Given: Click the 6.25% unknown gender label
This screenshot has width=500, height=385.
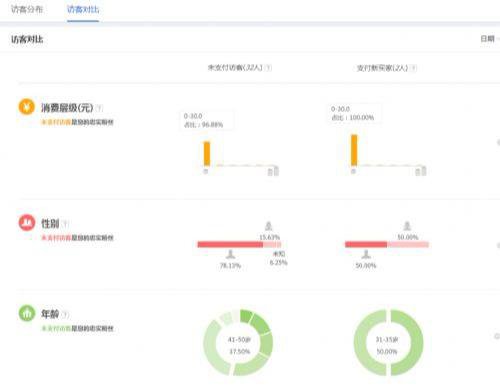Looking at the screenshot, I should (x=278, y=262).
